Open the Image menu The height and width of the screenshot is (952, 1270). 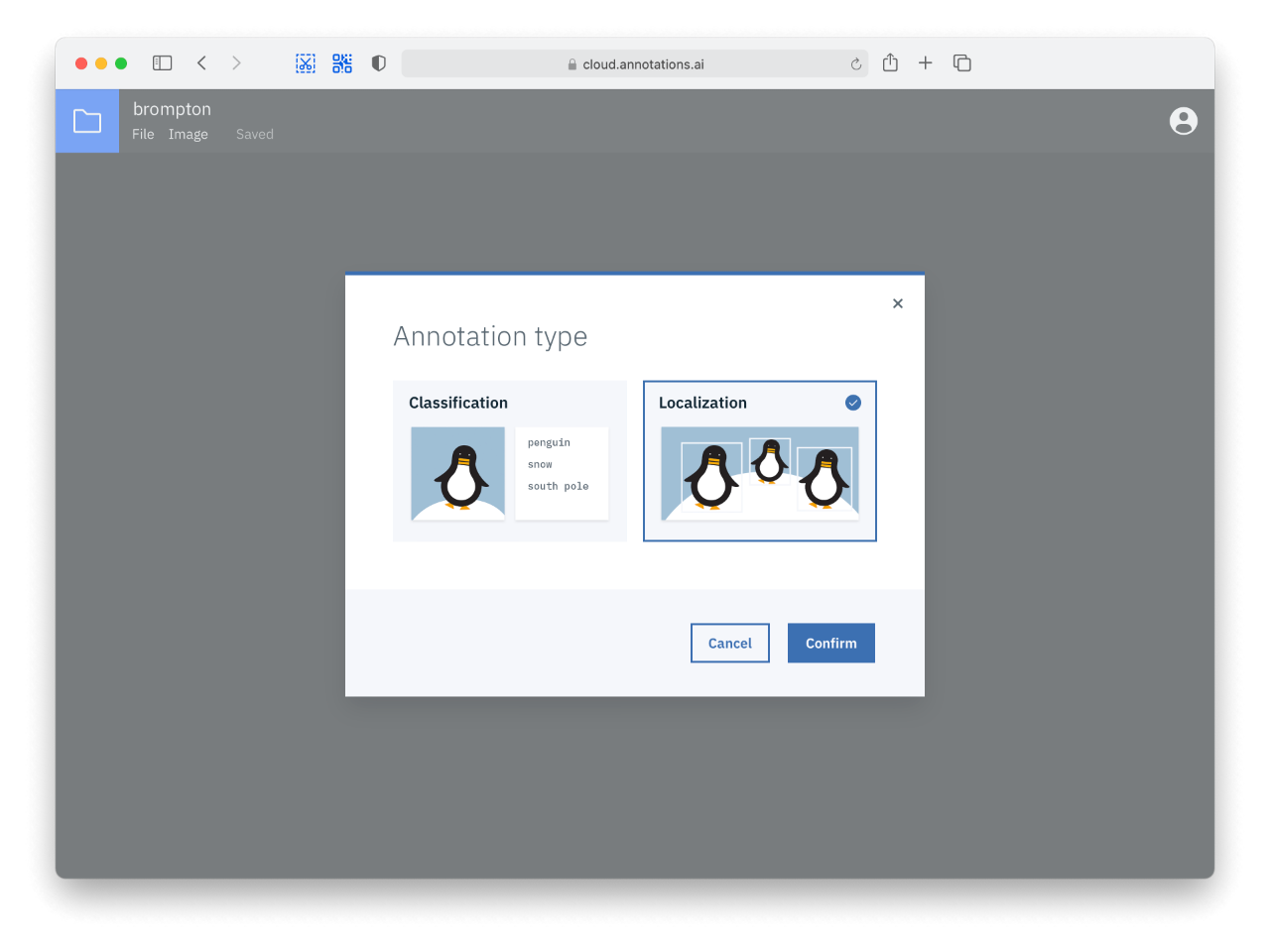[x=188, y=135]
